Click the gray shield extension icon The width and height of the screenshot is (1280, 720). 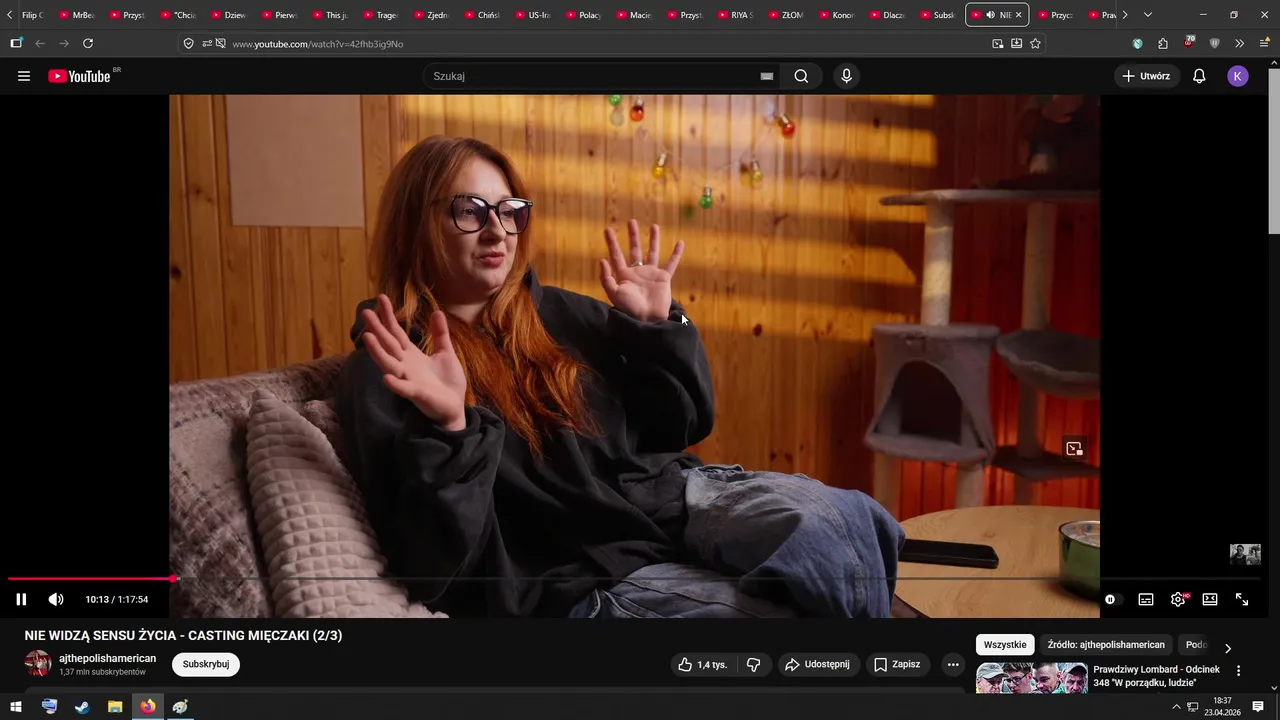click(x=1215, y=43)
